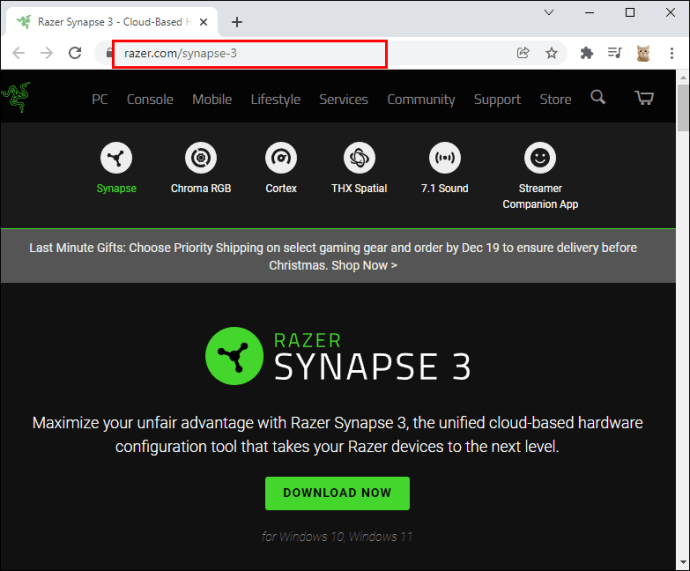690x571 pixels.
Task: Select the Streamer Companion App smiley icon
Action: point(540,157)
